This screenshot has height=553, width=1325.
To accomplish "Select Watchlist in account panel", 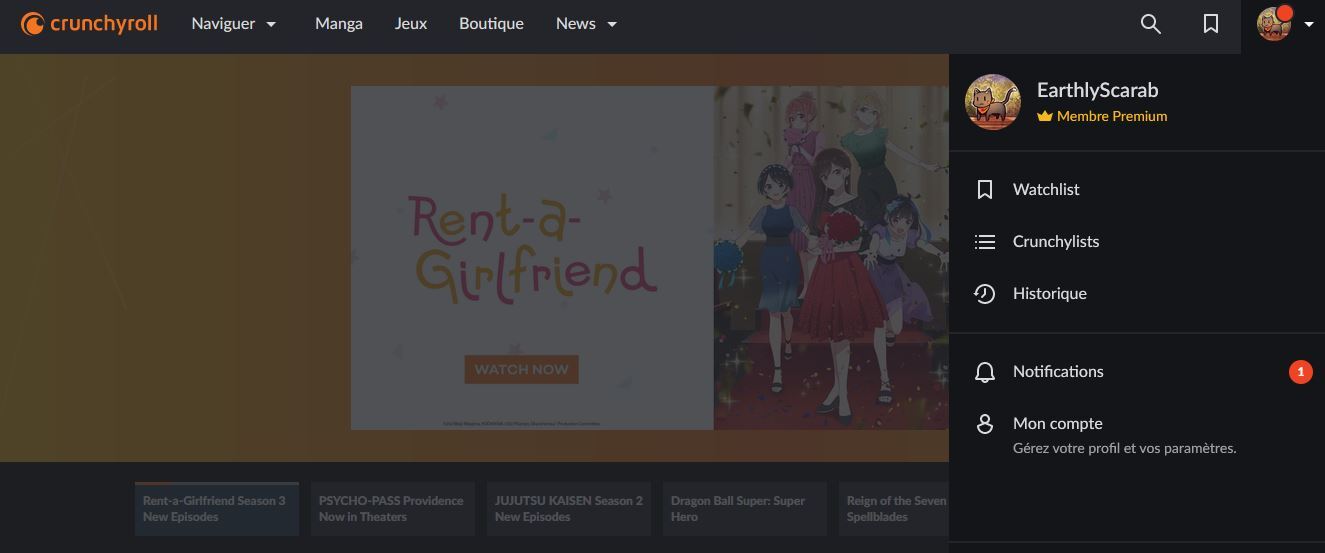I will click(x=1137, y=189).
